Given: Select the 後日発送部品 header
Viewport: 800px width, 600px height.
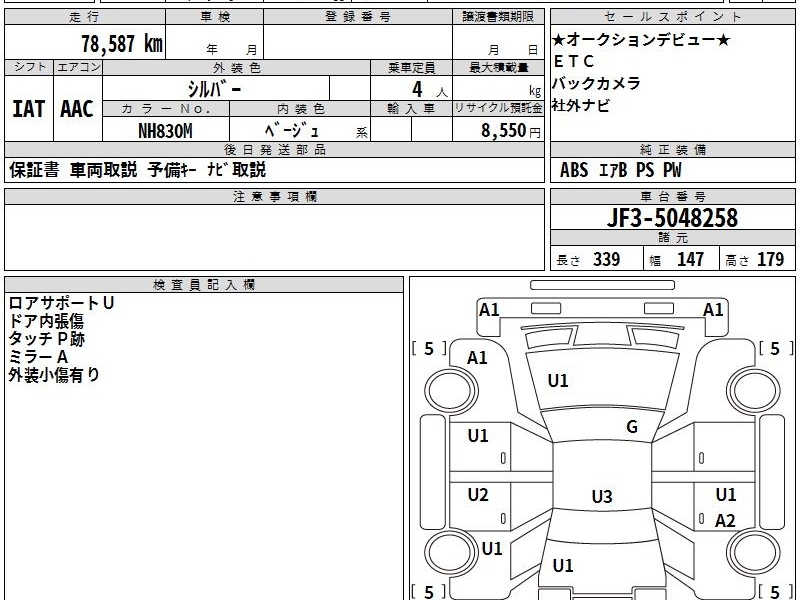Looking at the screenshot, I should pos(274,149).
